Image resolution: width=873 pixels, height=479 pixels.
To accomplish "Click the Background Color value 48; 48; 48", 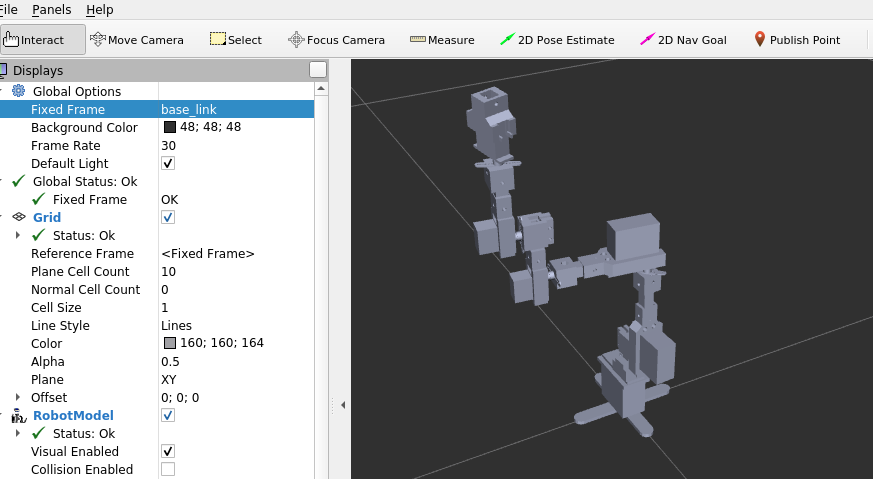I will 210,127.
